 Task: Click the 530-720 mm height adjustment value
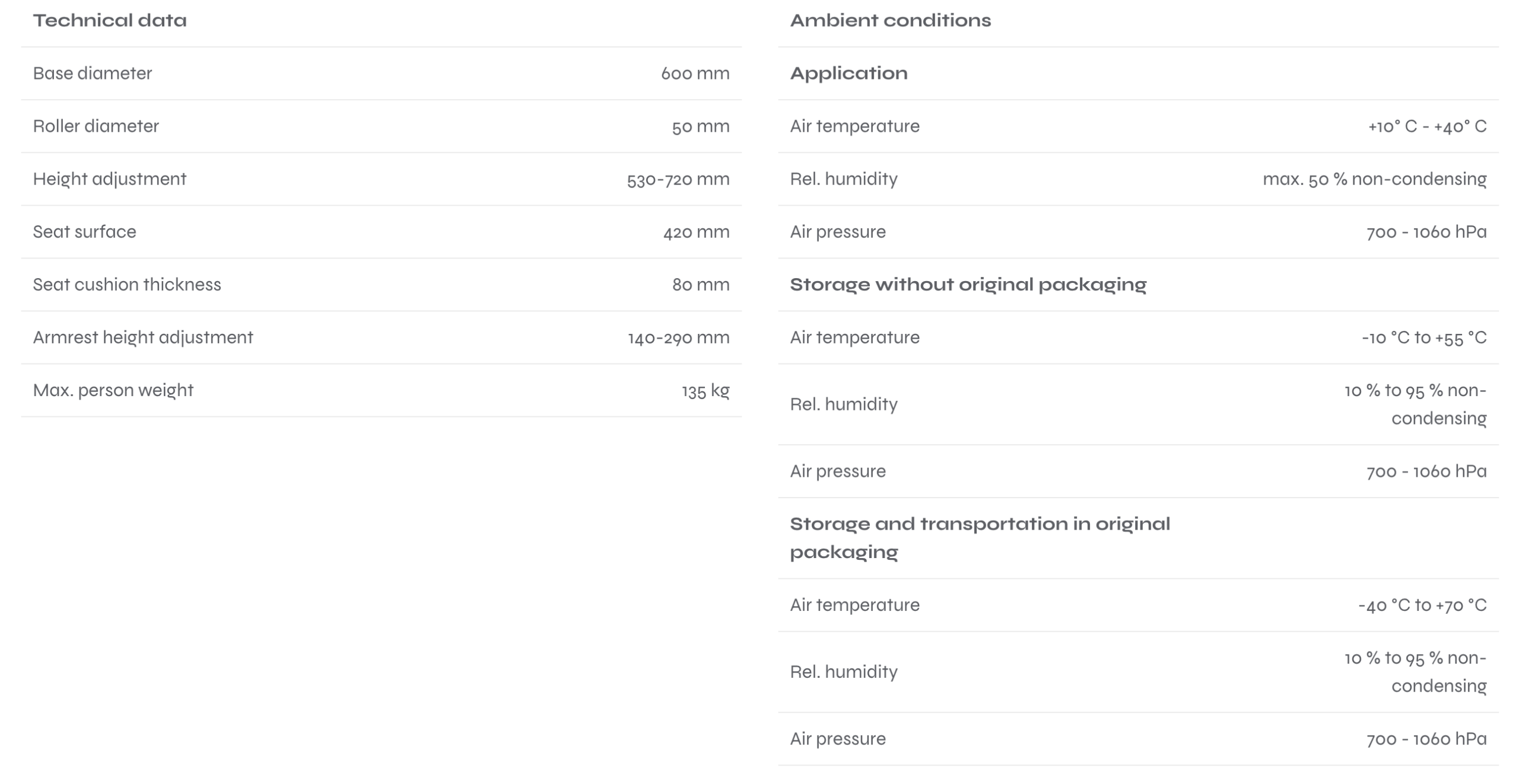(x=678, y=179)
